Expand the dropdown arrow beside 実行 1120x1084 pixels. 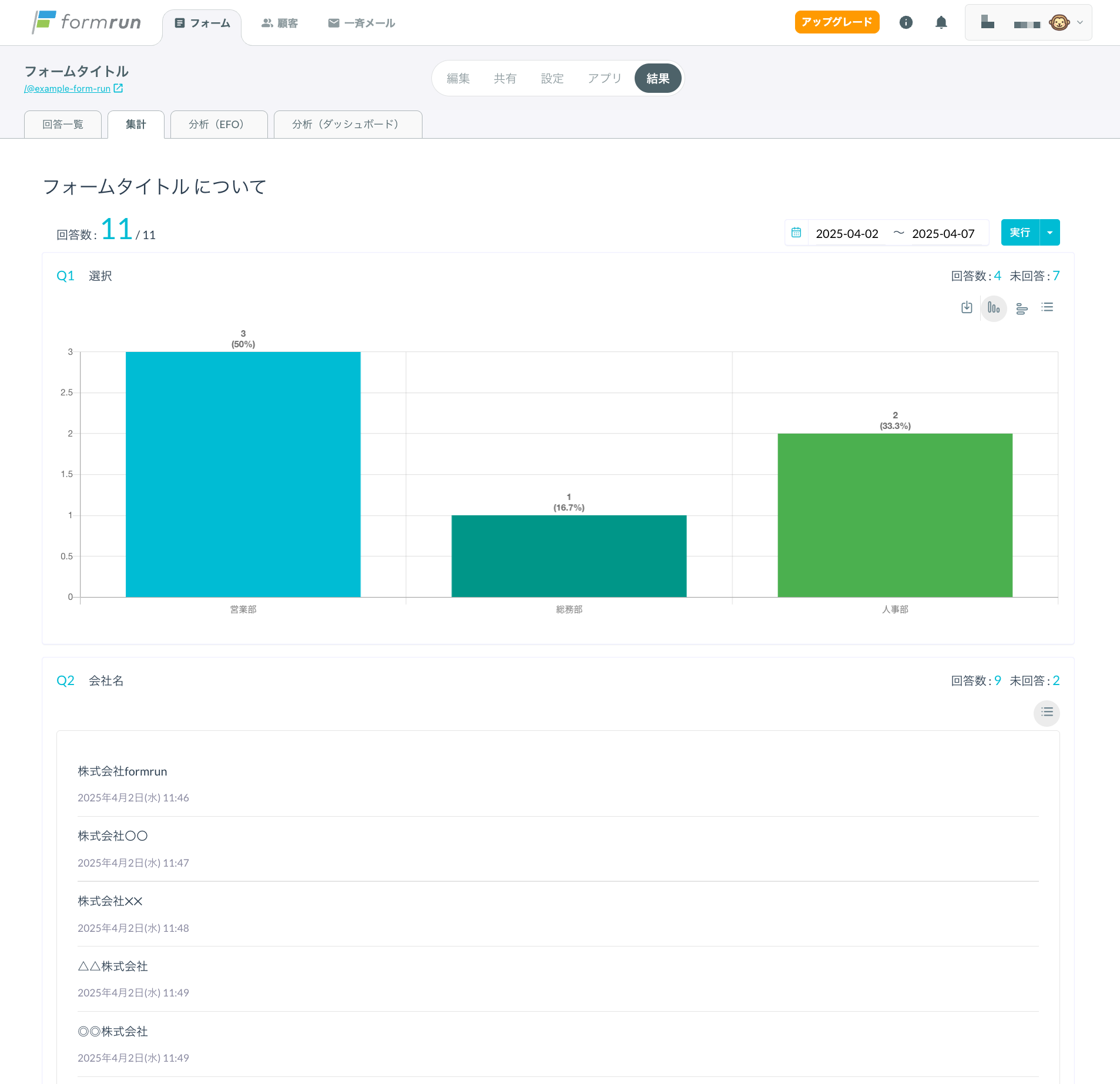pyautogui.click(x=1049, y=233)
